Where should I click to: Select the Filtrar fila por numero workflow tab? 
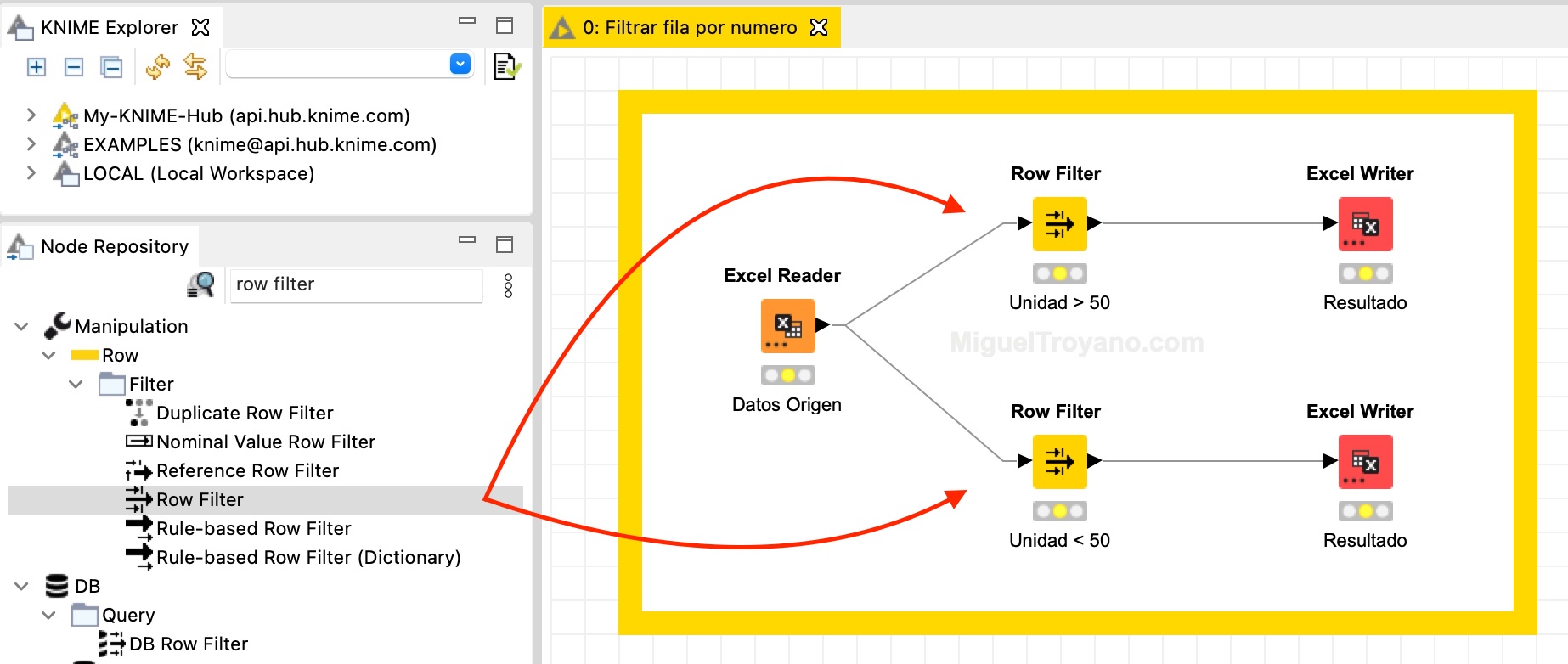pyautogui.click(x=690, y=27)
